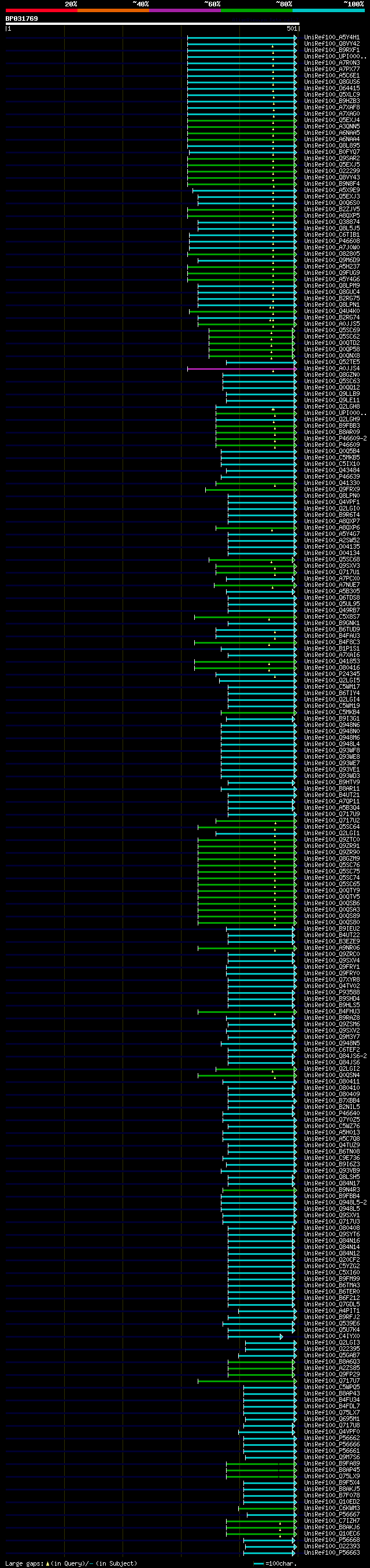Click hit label UniRef100_C5MKB5

(x=332, y=458)
